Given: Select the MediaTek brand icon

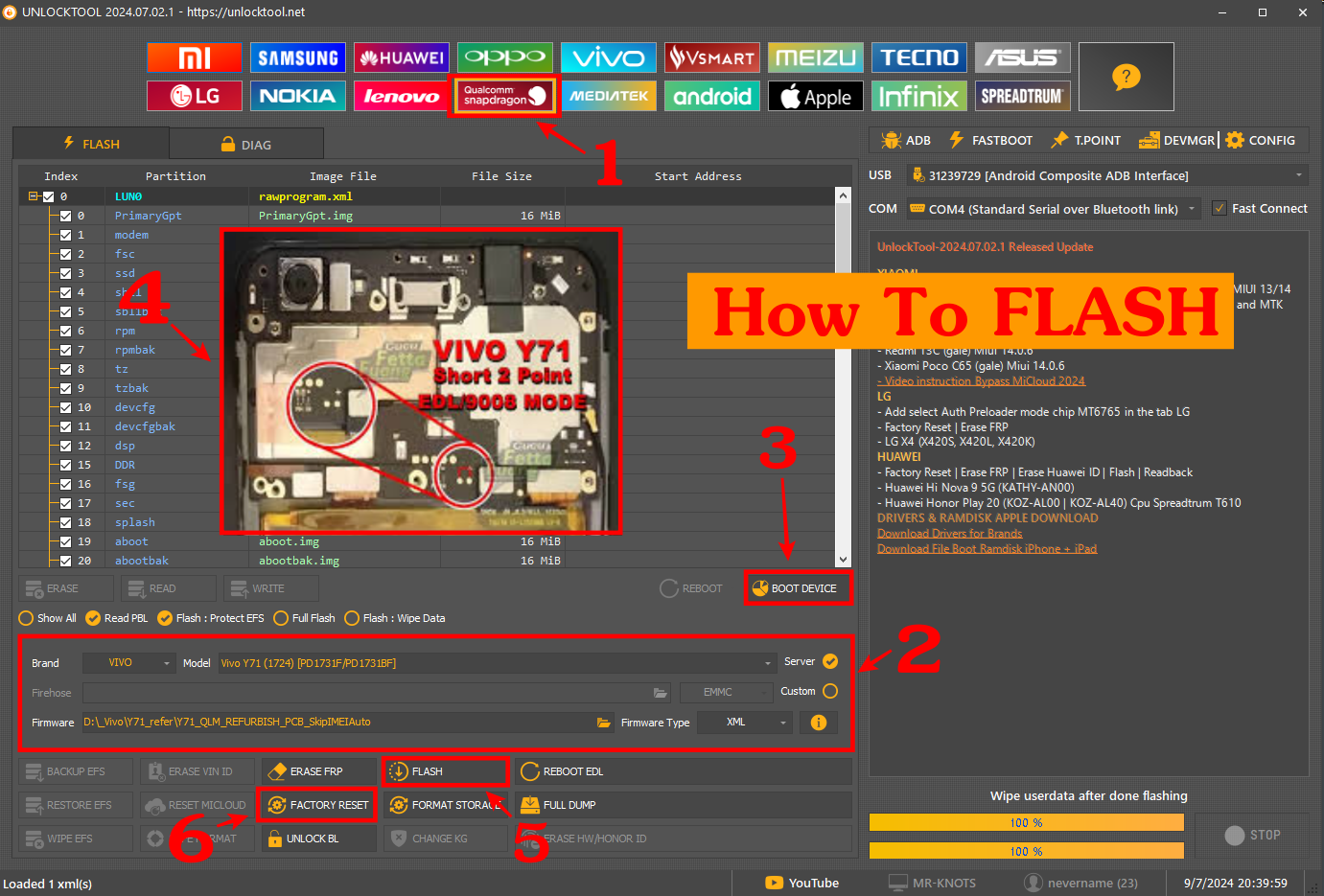Looking at the screenshot, I should pos(608,96).
